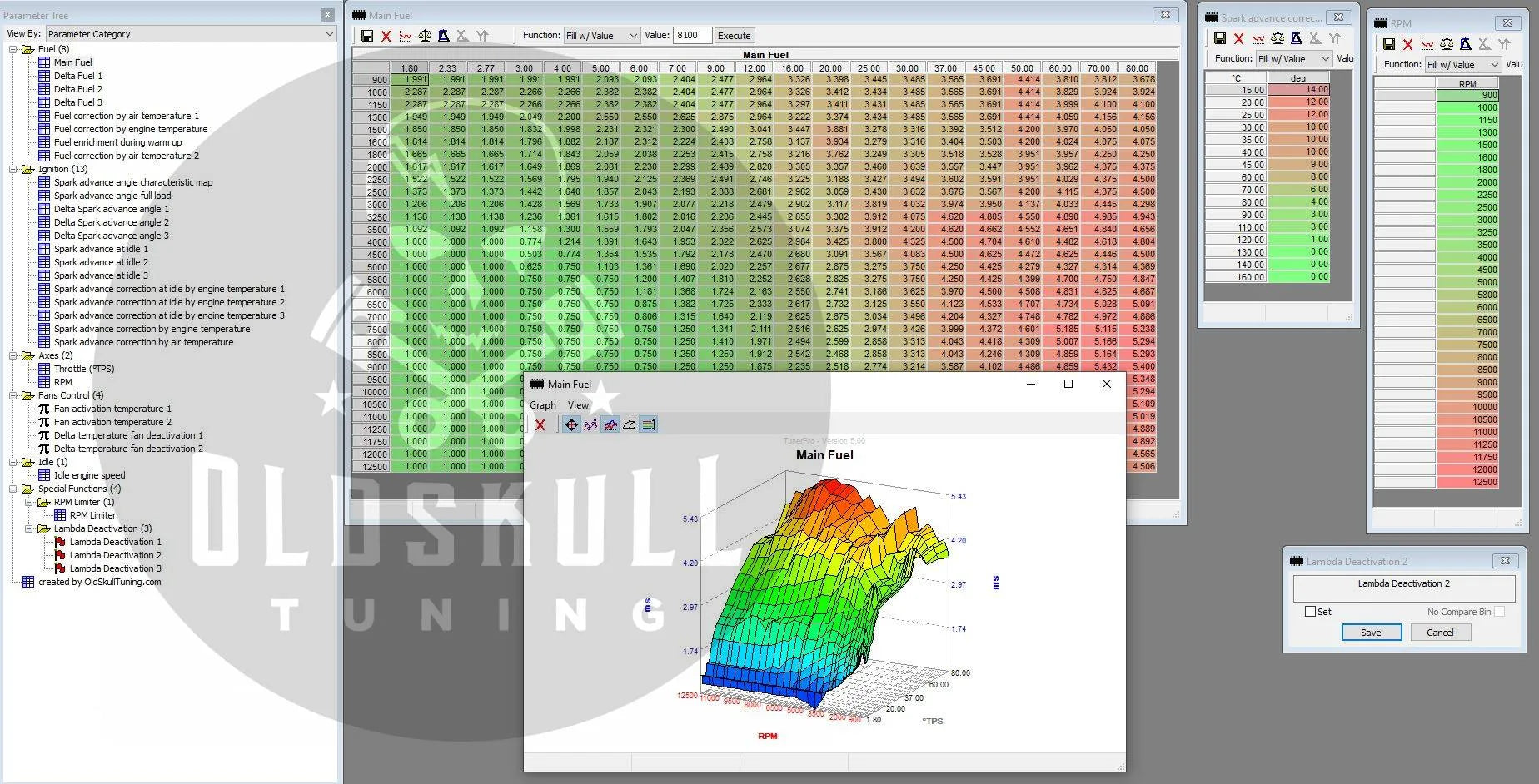The height and width of the screenshot is (784, 1539).
Task: Click the save icon in Main Fuel toolbar
Action: tap(366, 36)
